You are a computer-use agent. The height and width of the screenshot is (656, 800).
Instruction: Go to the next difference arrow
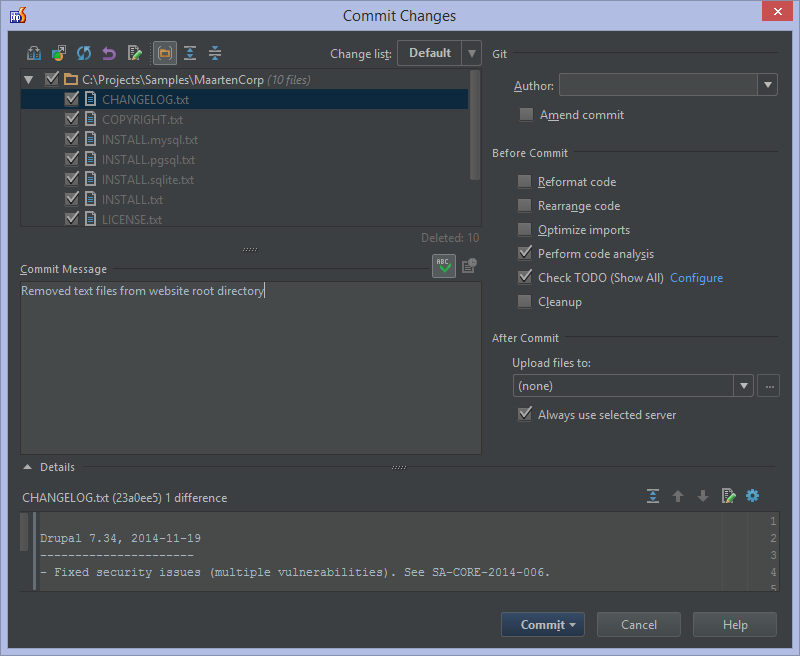[x=703, y=496]
